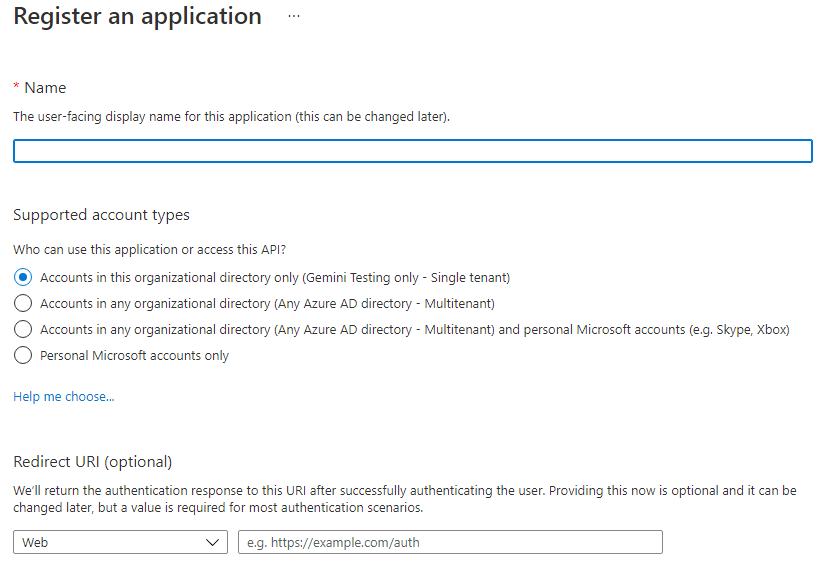Image resolution: width=835 pixels, height=588 pixels.
Task: Click the 'user-facing display name' description text
Action: click(x=232, y=117)
